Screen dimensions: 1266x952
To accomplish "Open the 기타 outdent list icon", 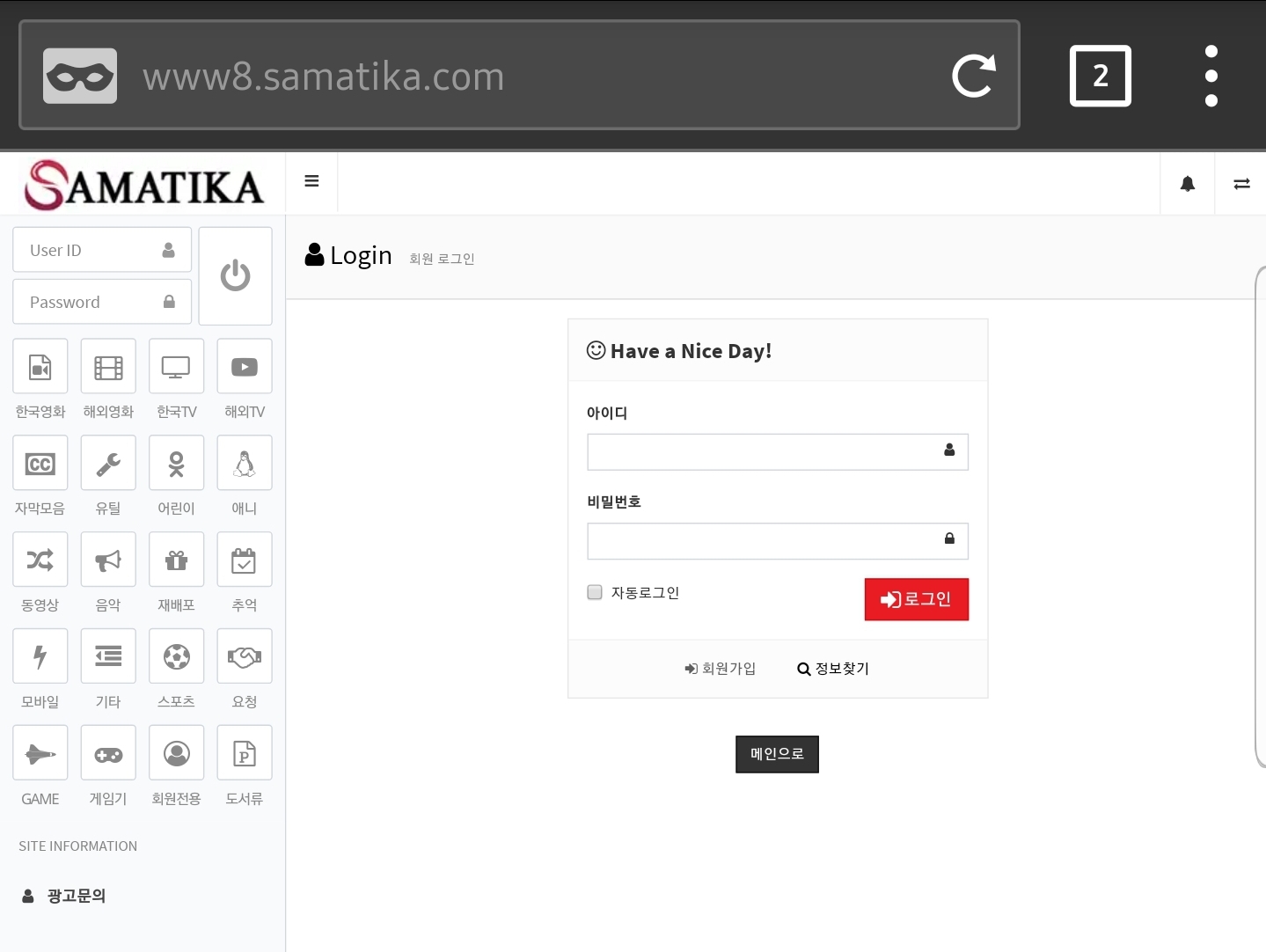I will (x=108, y=656).
